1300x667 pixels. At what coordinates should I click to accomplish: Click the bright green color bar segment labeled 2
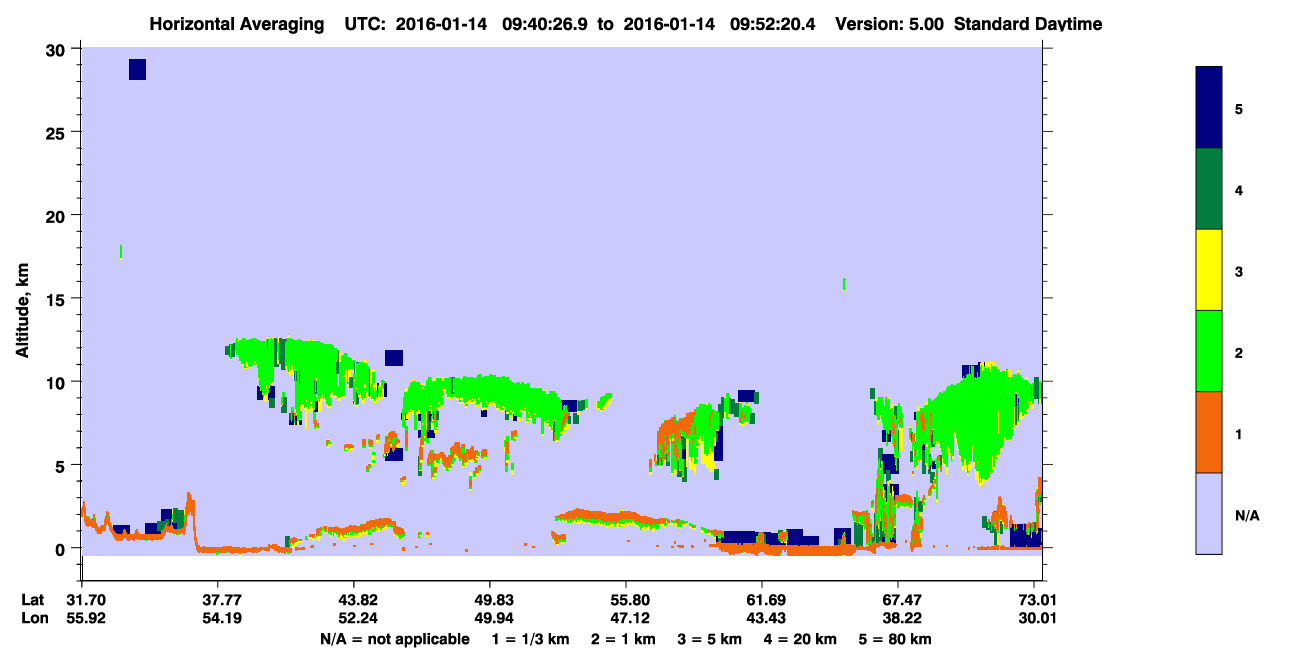pos(1209,351)
